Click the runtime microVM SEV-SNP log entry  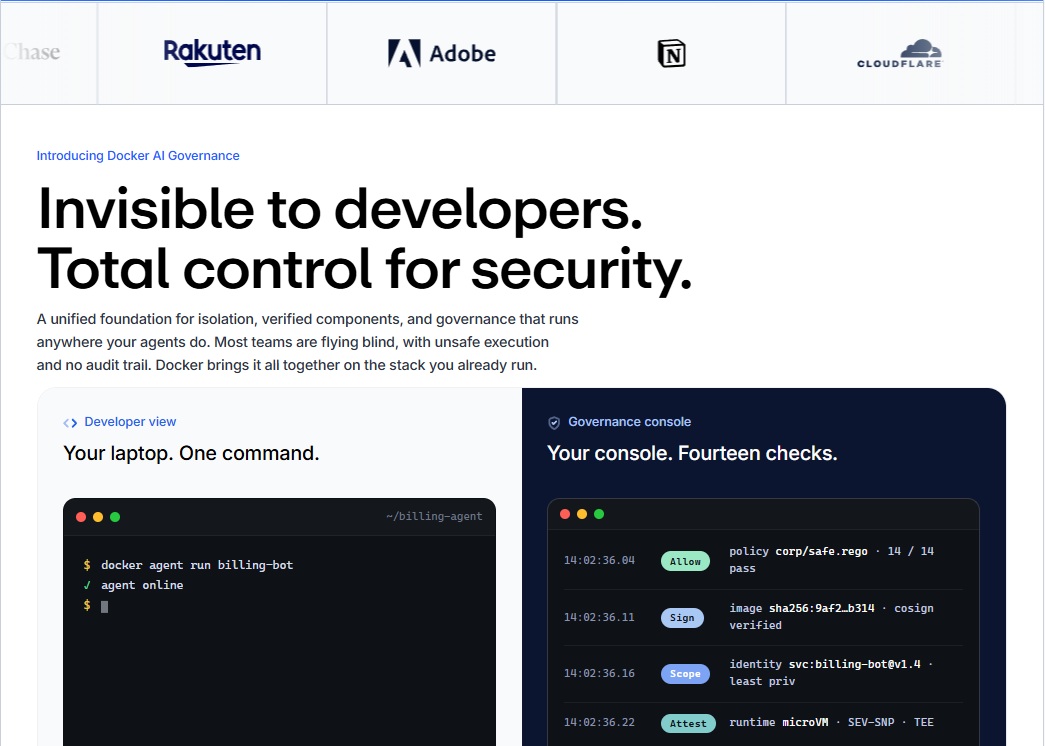click(832, 722)
